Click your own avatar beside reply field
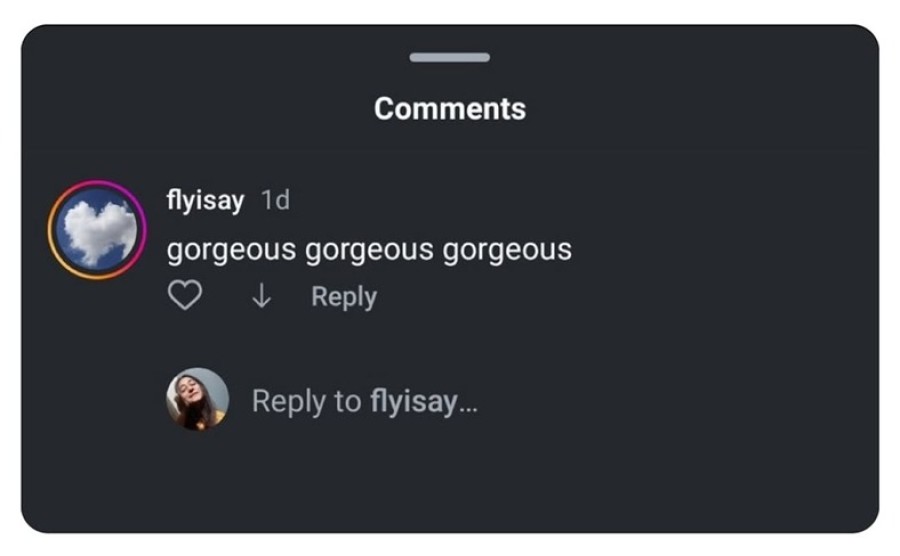The height and width of the screenshot is (556, 900). coord(197,399)
